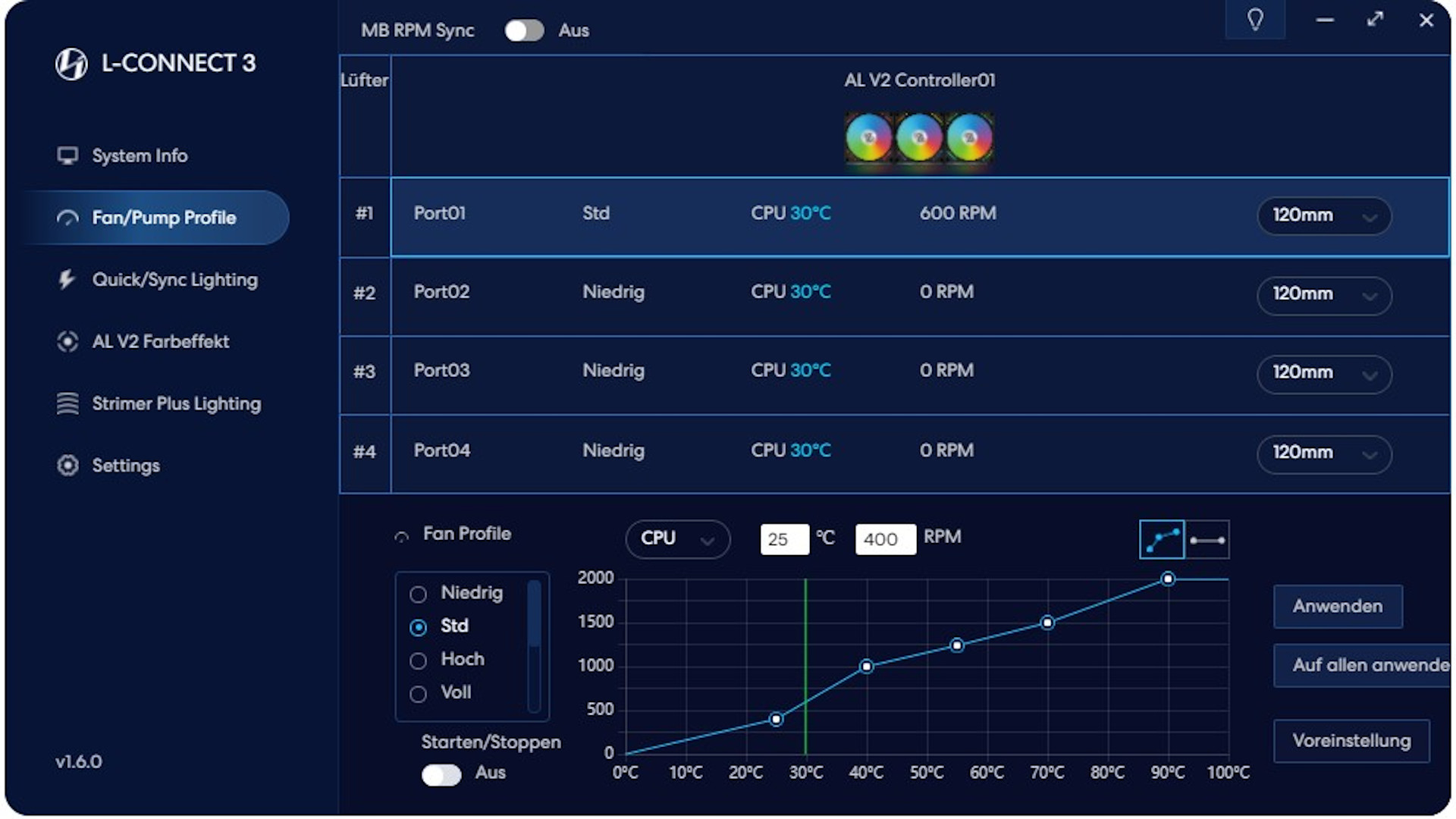Click the Voreinstellung button

tap(1351, 741)
